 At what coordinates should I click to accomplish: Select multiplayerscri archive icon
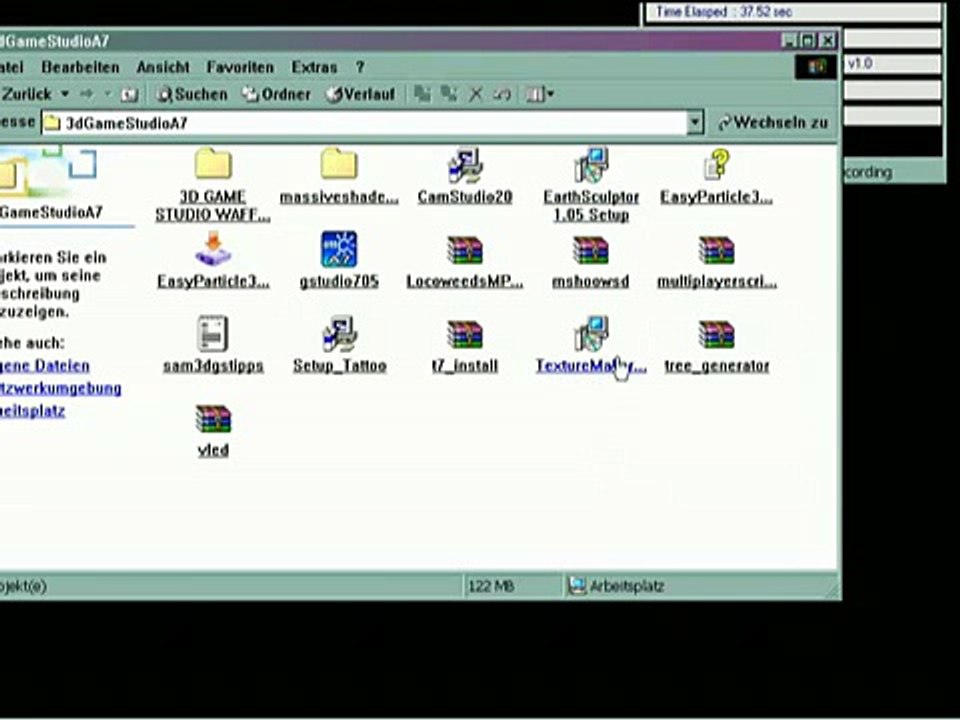[x=716, y=250]
